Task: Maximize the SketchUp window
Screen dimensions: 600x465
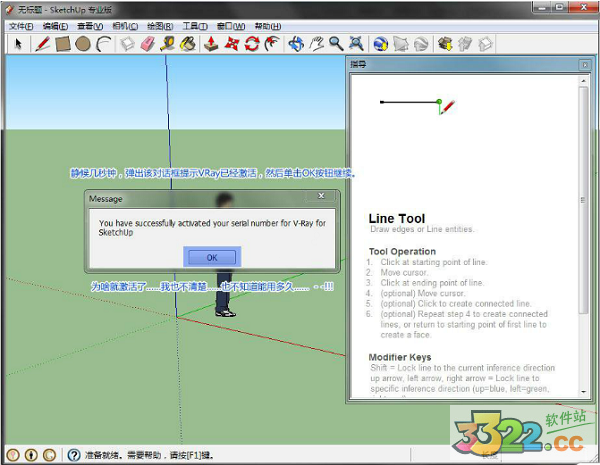Action: click(x=559, y=7)
